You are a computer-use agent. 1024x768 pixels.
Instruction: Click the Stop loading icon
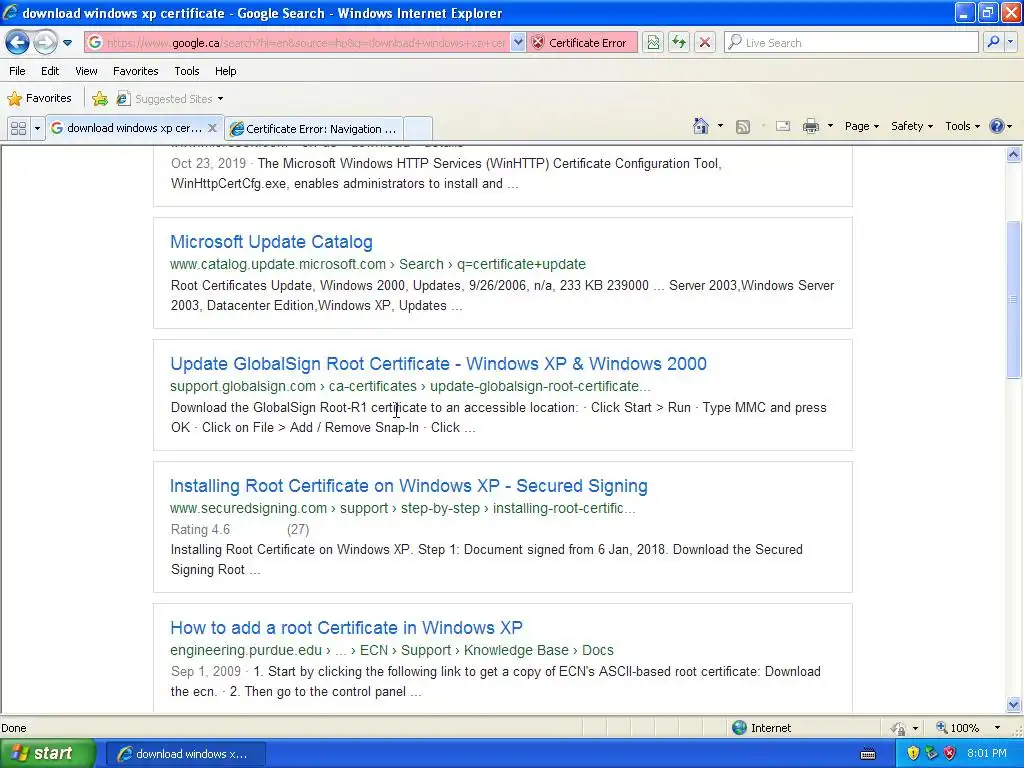click(x=705, y=43)
